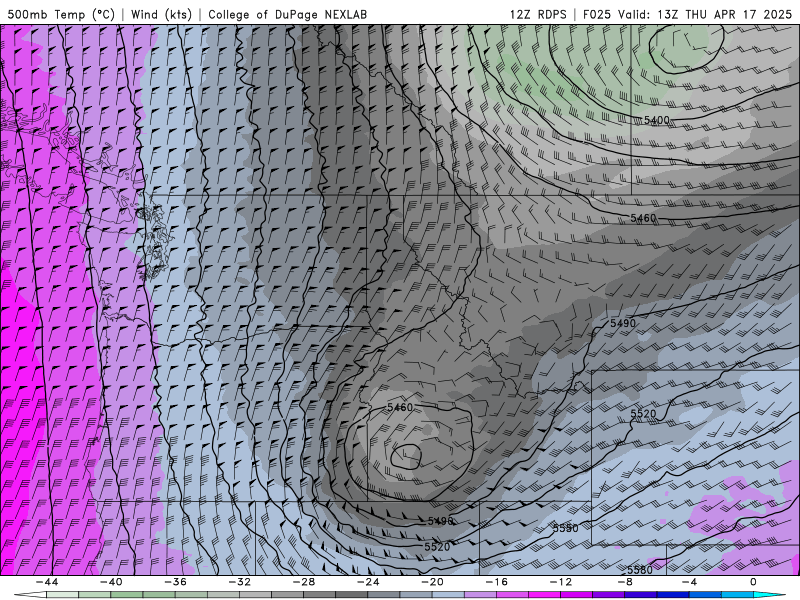Click the '12Z RDPS' model run text
800x600 pixels.
(x=538, y=14)
